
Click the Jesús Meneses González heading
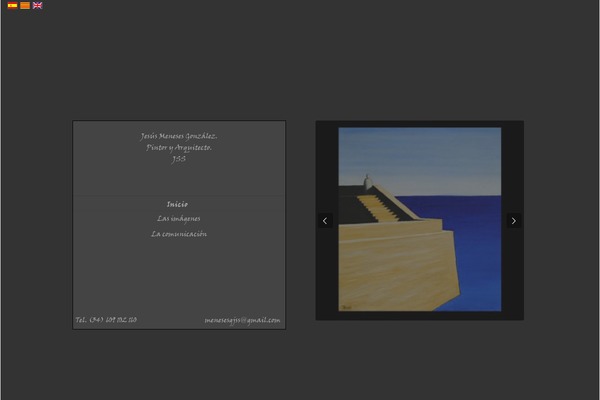tap(179, 136)
